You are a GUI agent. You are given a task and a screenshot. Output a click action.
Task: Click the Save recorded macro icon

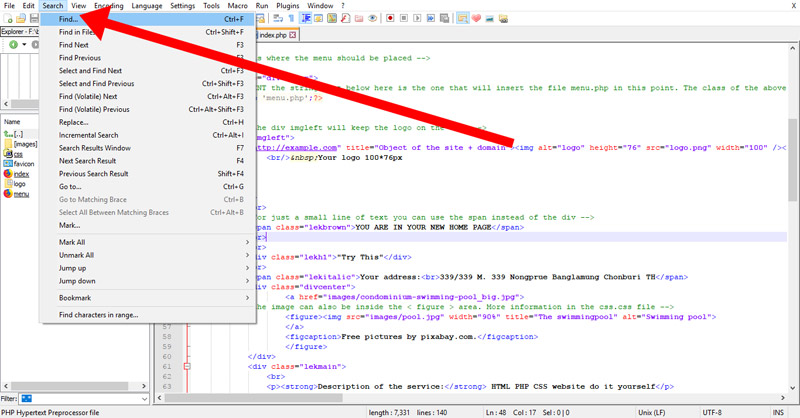tap(444, 18)
